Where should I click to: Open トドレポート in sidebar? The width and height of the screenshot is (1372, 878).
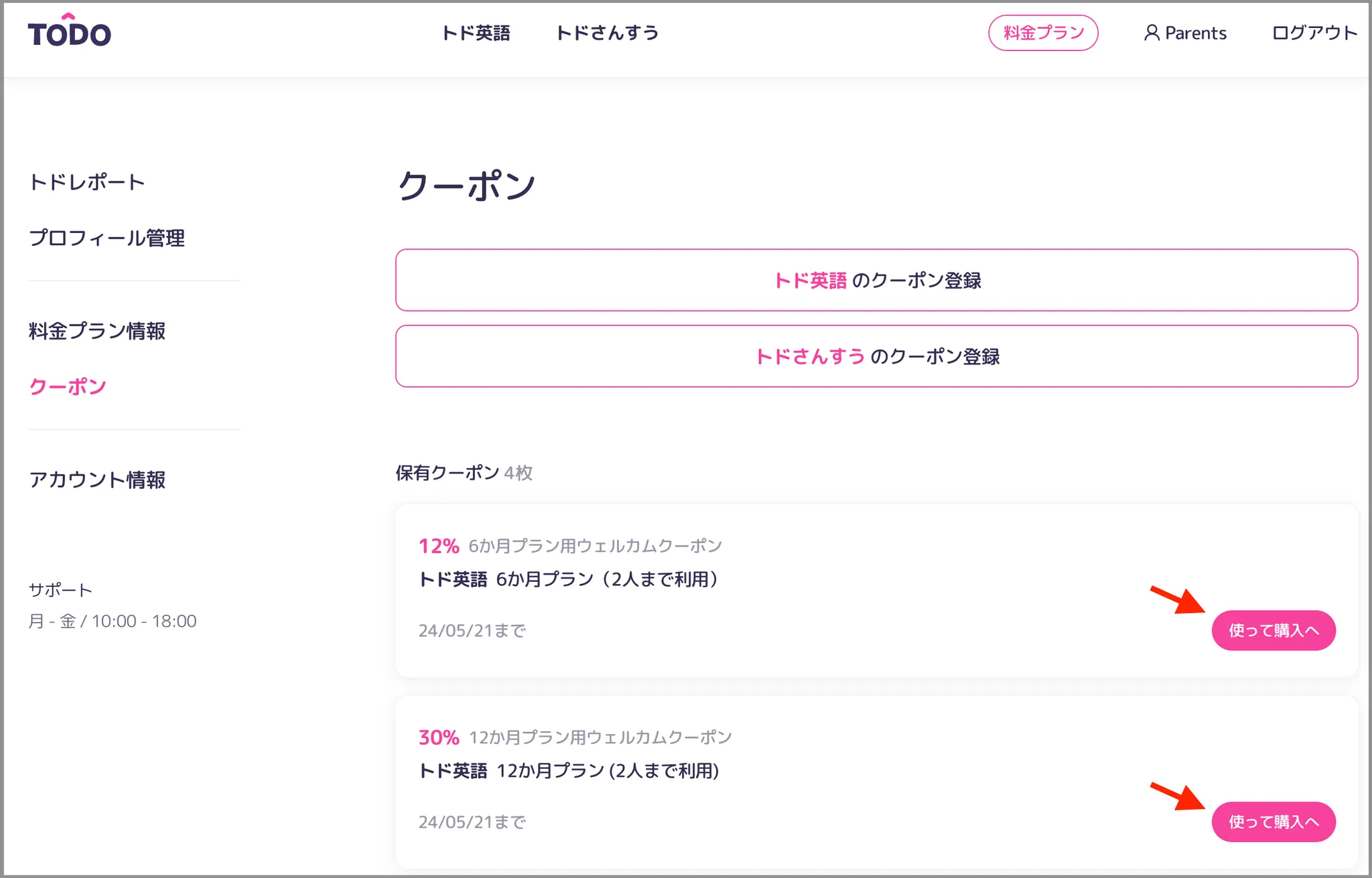tap(86, 182)
